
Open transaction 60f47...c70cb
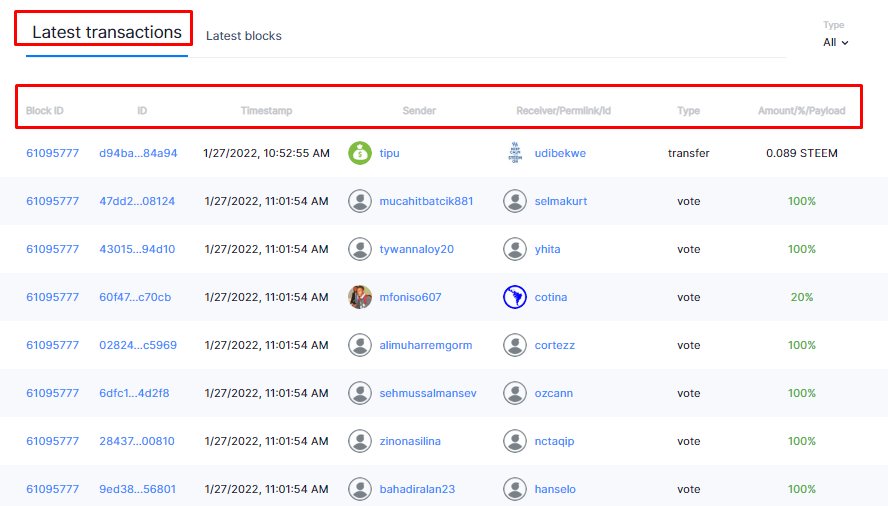point(135,297)
